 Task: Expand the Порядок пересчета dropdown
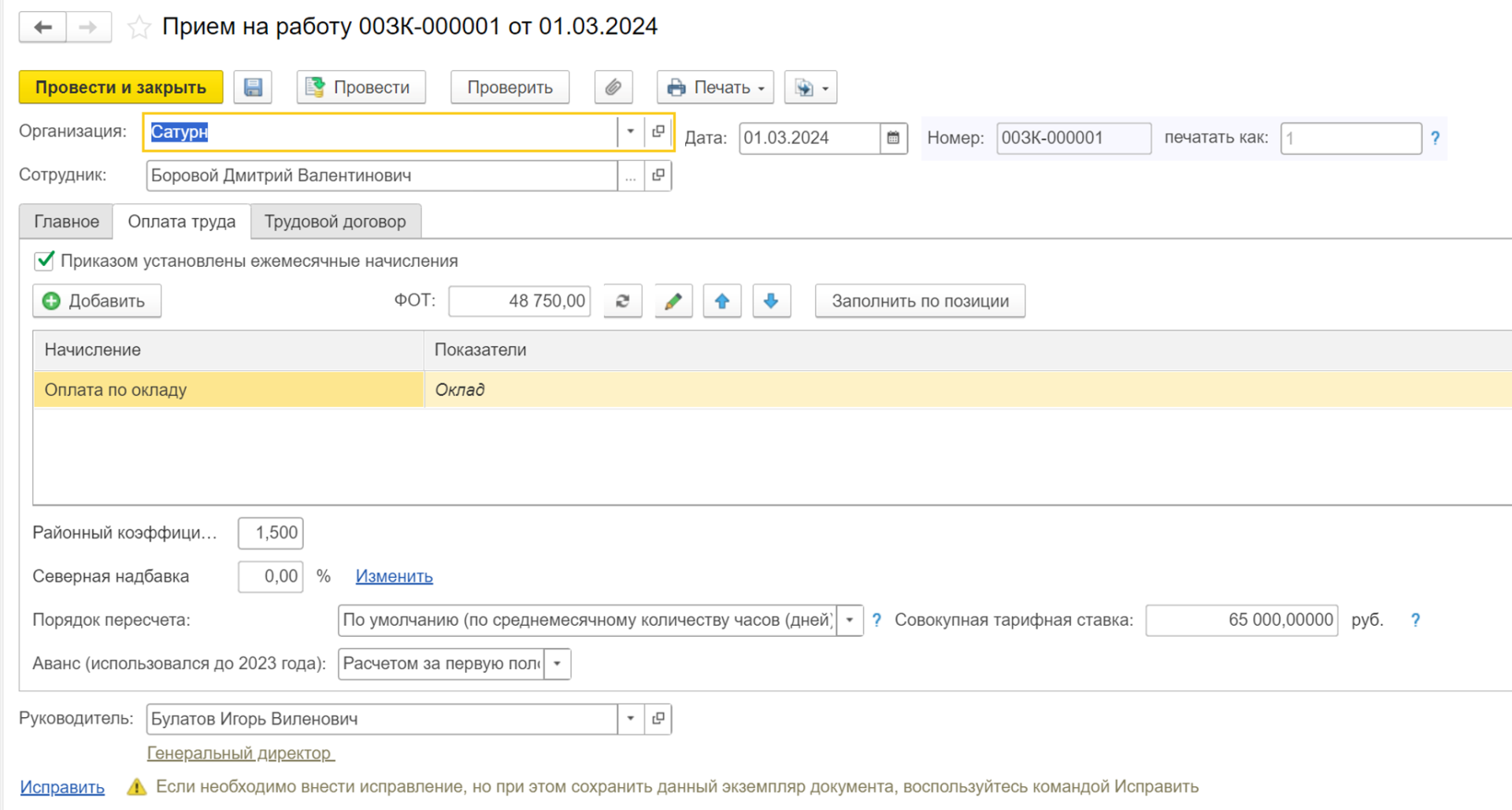tap(850, 620)
